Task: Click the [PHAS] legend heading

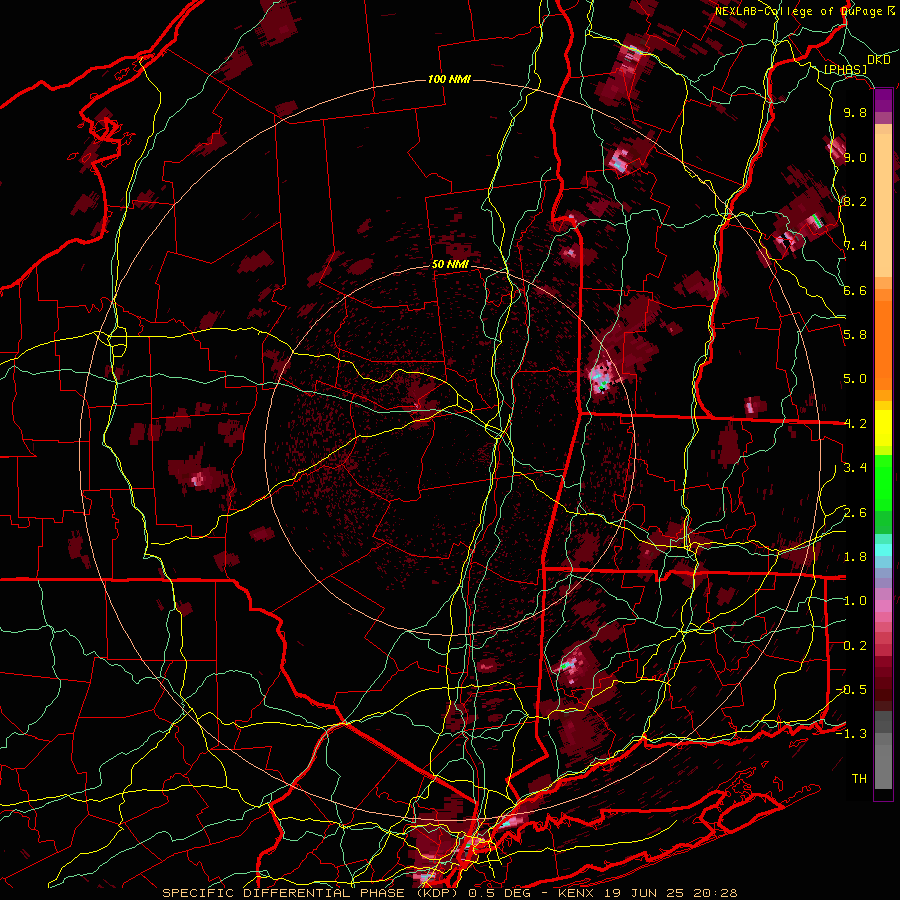Action: (x=845, y=69)
